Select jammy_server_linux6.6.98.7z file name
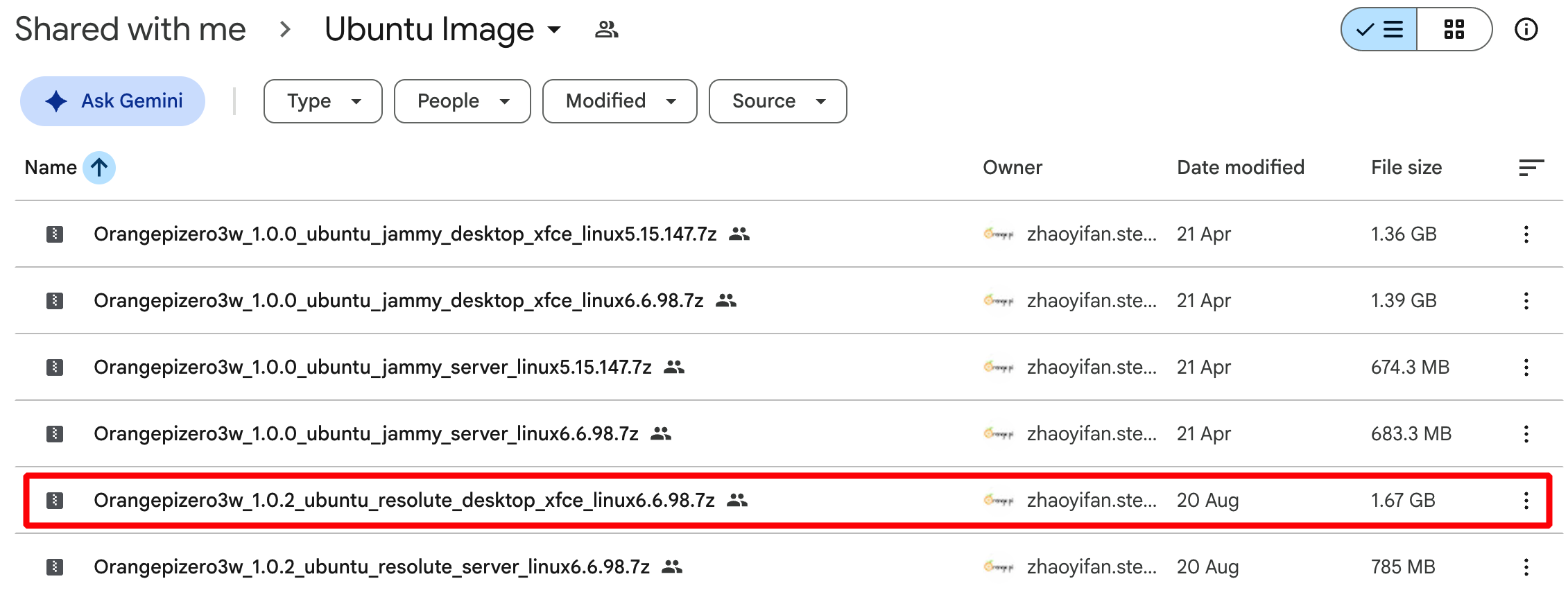Image resolution: width=1568 pixels, height=597 pixels. coord(366,434)
